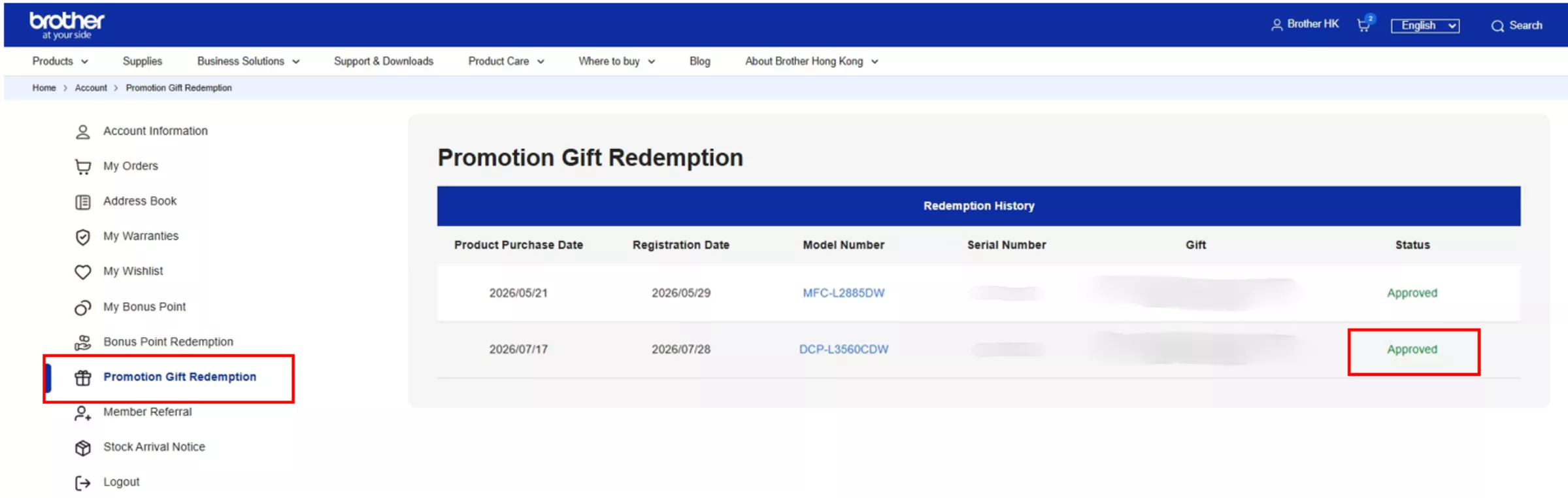Image resolution: width=1568 pixels, height=498 pixels.
Task: Open the Where to buy menu label
Action: (609, 61)
